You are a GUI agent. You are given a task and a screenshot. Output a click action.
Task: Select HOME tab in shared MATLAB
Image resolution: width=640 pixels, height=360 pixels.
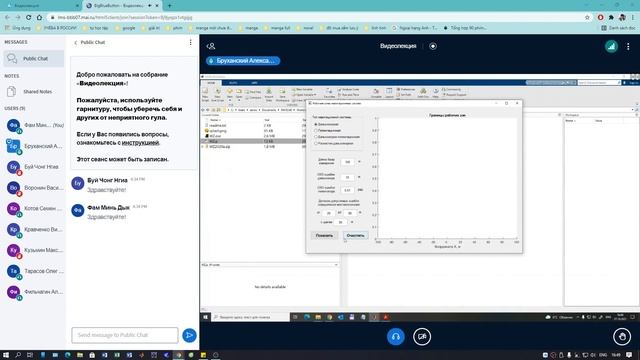[x=211, y=83]
